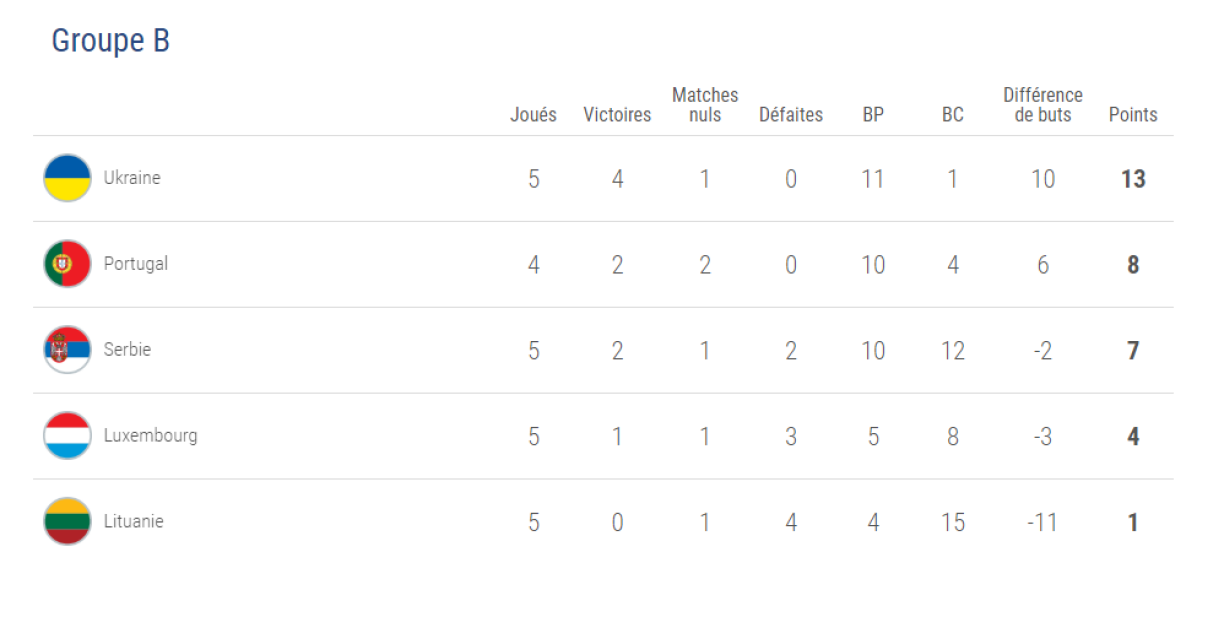
Task: Click the Points column header
Action: click(1133, 115)
